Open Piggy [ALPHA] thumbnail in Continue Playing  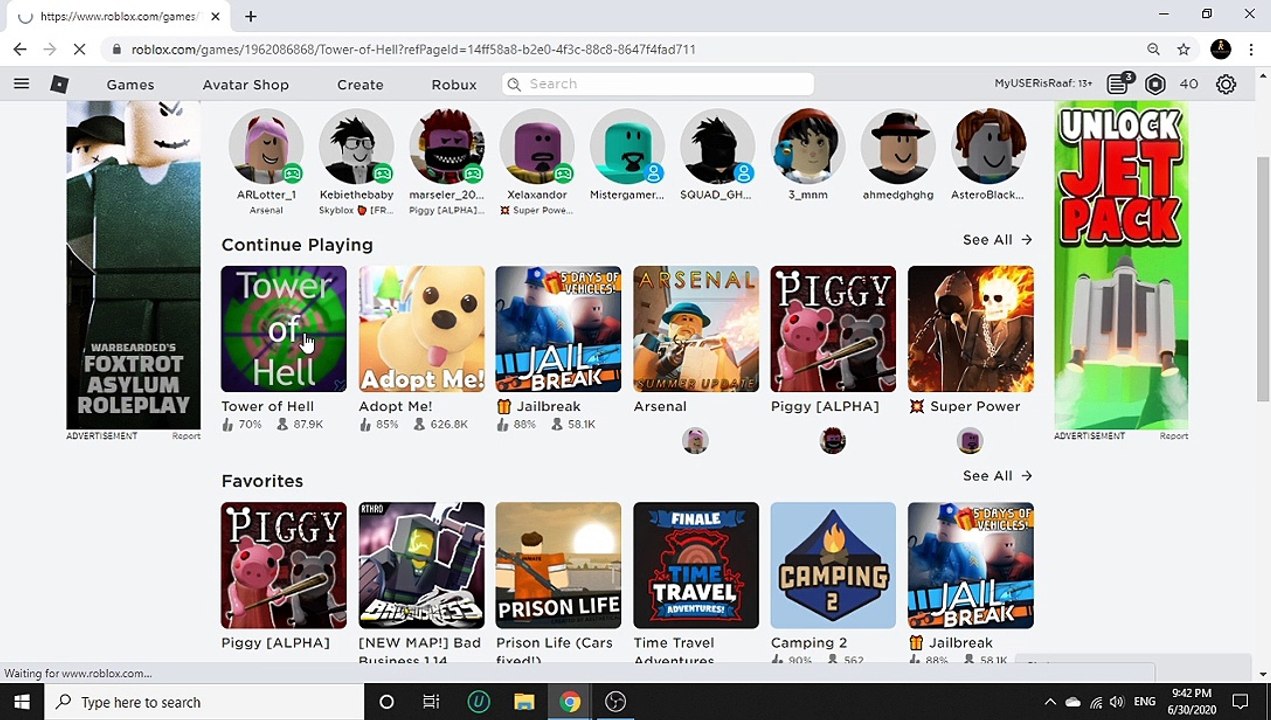(833, 329)
